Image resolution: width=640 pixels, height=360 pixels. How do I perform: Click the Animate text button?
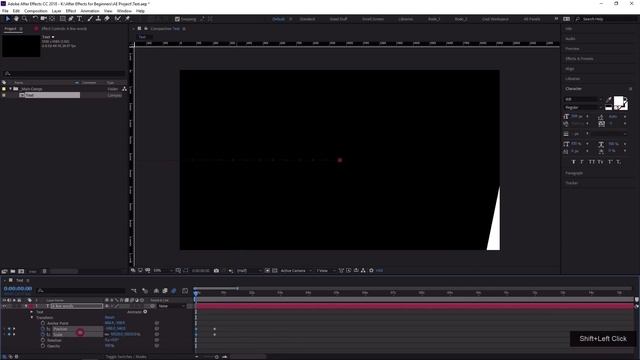[x=137, y=312]
